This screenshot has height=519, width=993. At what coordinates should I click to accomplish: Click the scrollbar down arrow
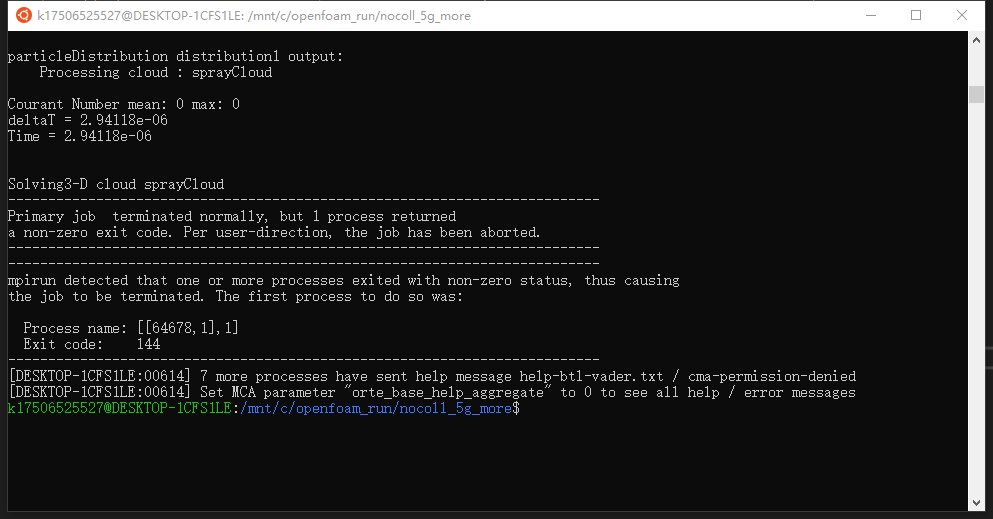(976, 502)
